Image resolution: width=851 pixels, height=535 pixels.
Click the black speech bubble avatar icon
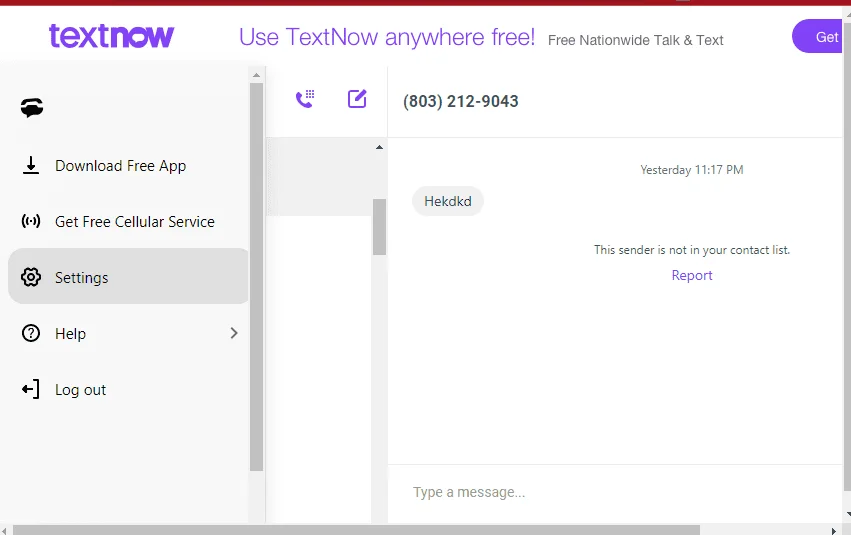coord(32,107)
